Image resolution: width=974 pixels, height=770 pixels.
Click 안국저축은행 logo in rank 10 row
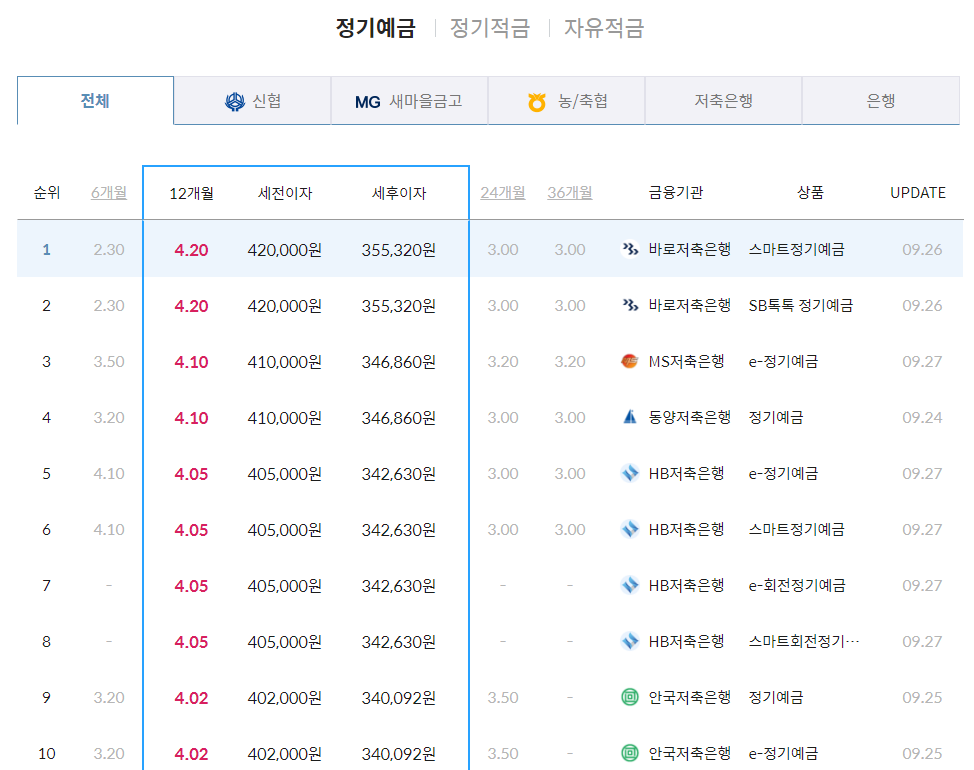click(x=630, y=753)
